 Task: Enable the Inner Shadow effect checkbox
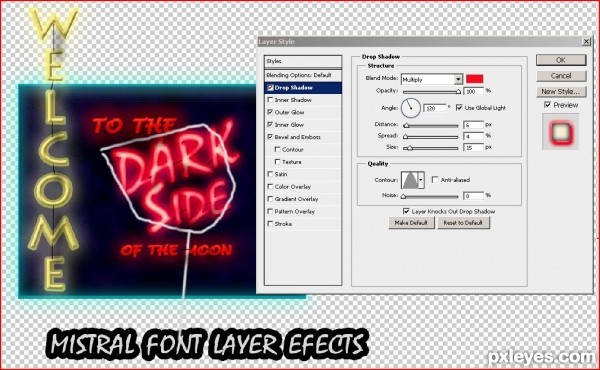[270, 100]
